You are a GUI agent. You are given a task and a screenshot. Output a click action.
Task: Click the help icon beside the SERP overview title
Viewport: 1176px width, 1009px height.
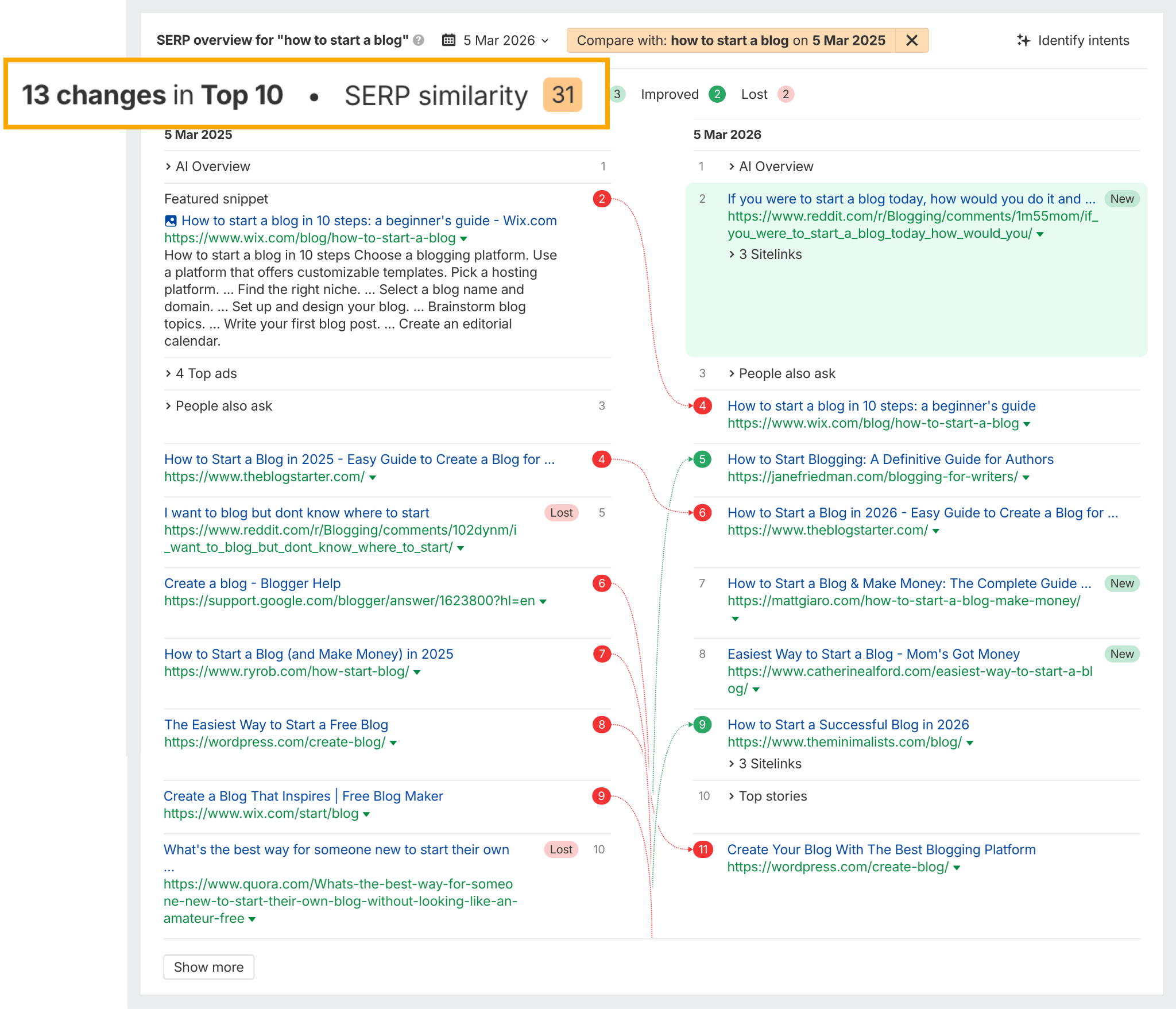[x=419, y=40]
